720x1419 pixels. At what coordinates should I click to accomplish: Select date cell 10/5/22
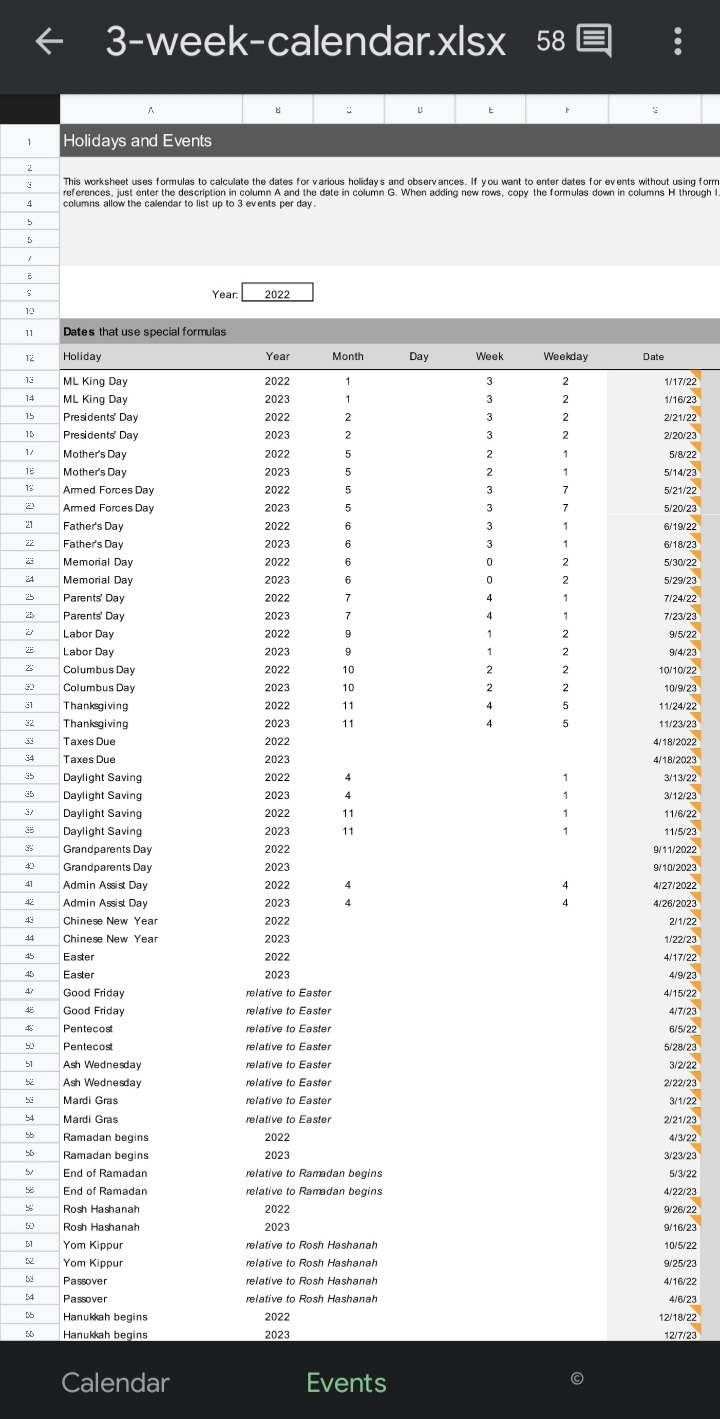(655, 1245)
